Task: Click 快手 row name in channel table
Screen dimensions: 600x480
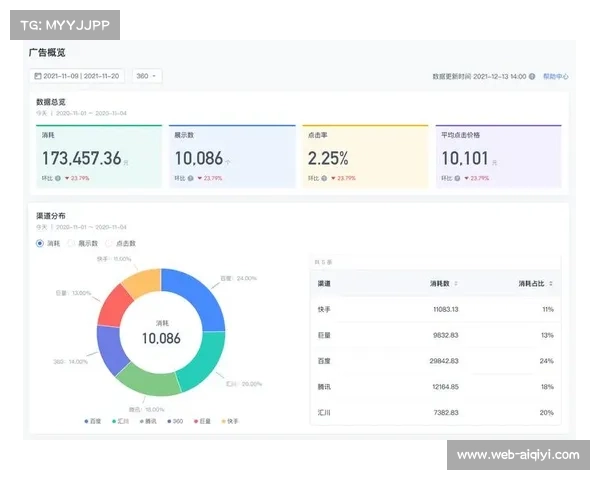Action: (324, 309)
